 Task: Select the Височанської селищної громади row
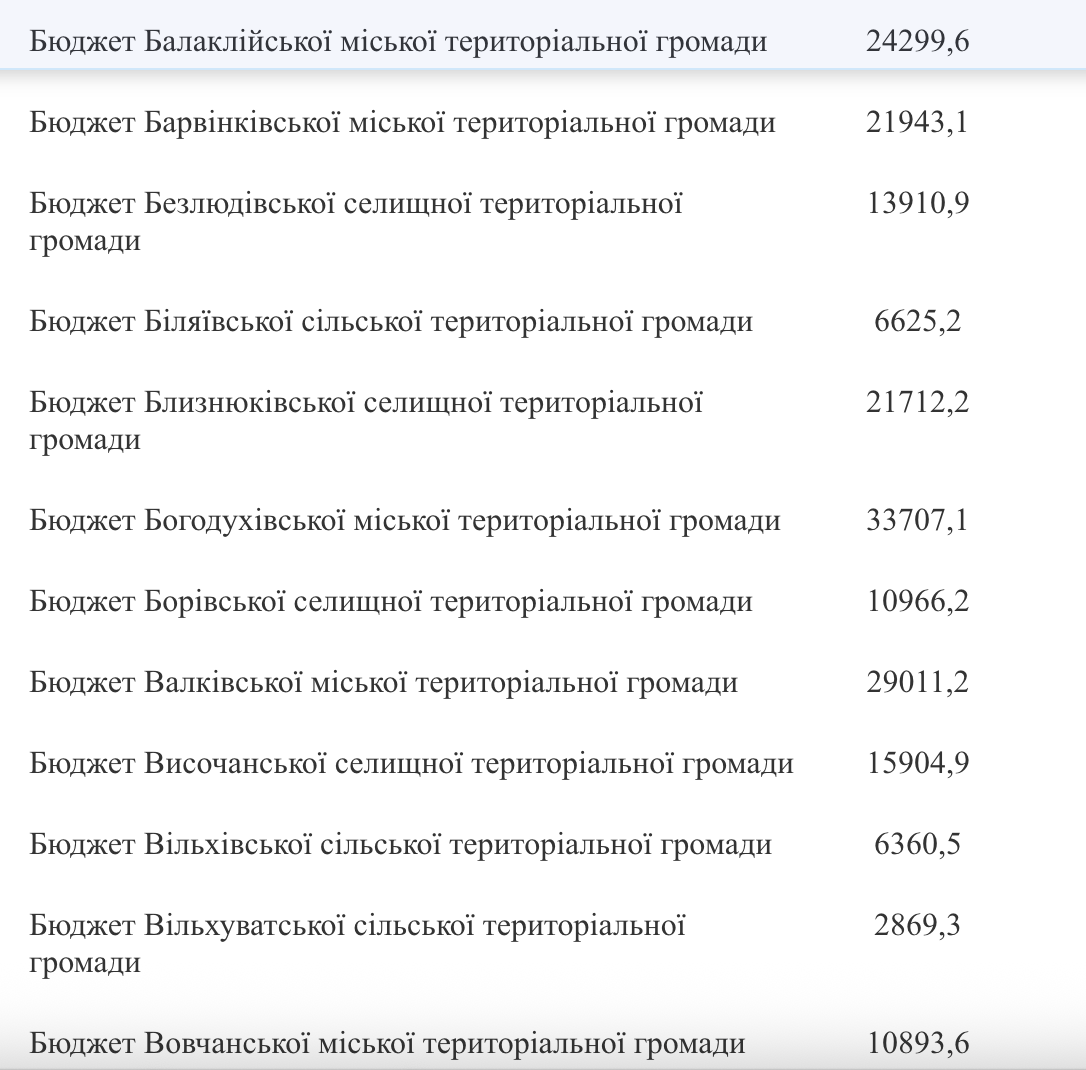click(x=543, y=763)
